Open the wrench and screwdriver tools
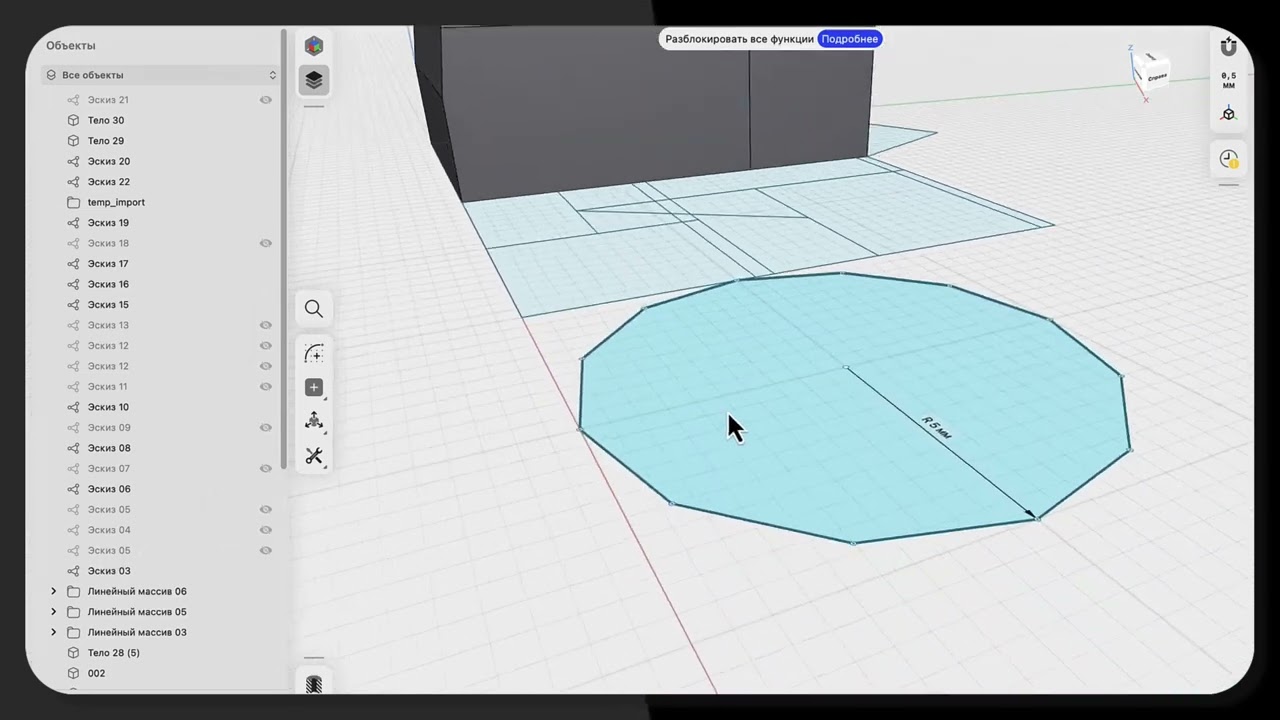This screenshot has width=1280, height=720. 314,456
